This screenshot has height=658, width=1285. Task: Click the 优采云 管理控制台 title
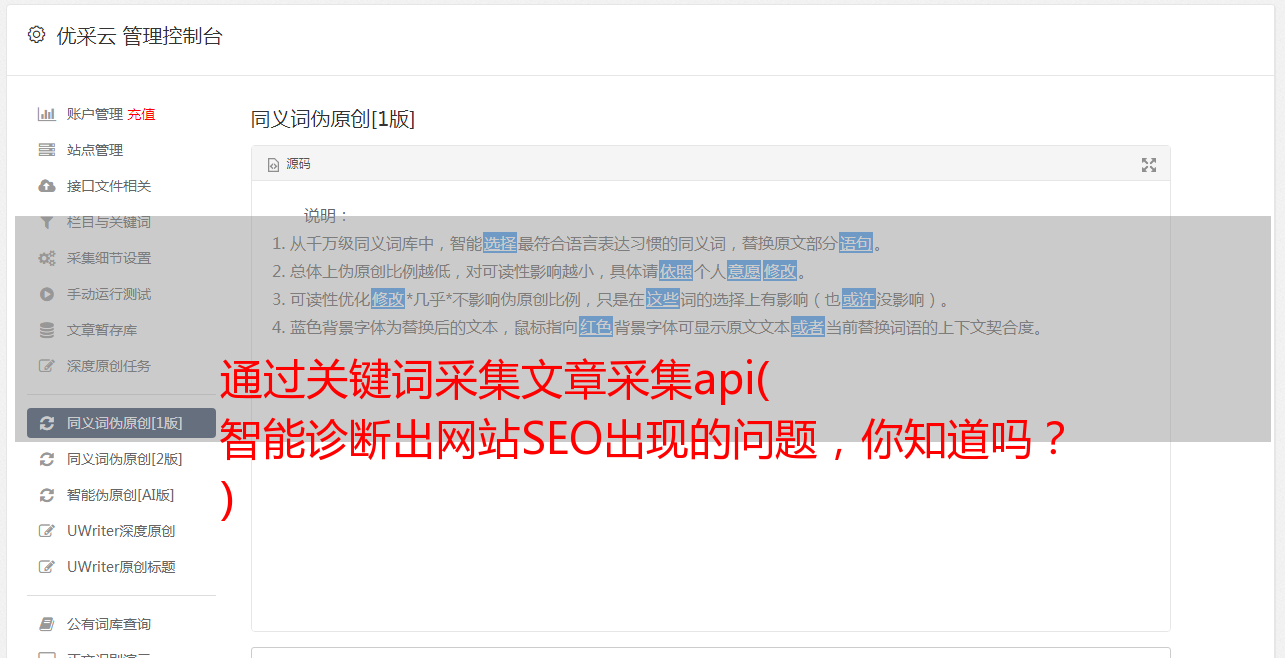point(139,36)
